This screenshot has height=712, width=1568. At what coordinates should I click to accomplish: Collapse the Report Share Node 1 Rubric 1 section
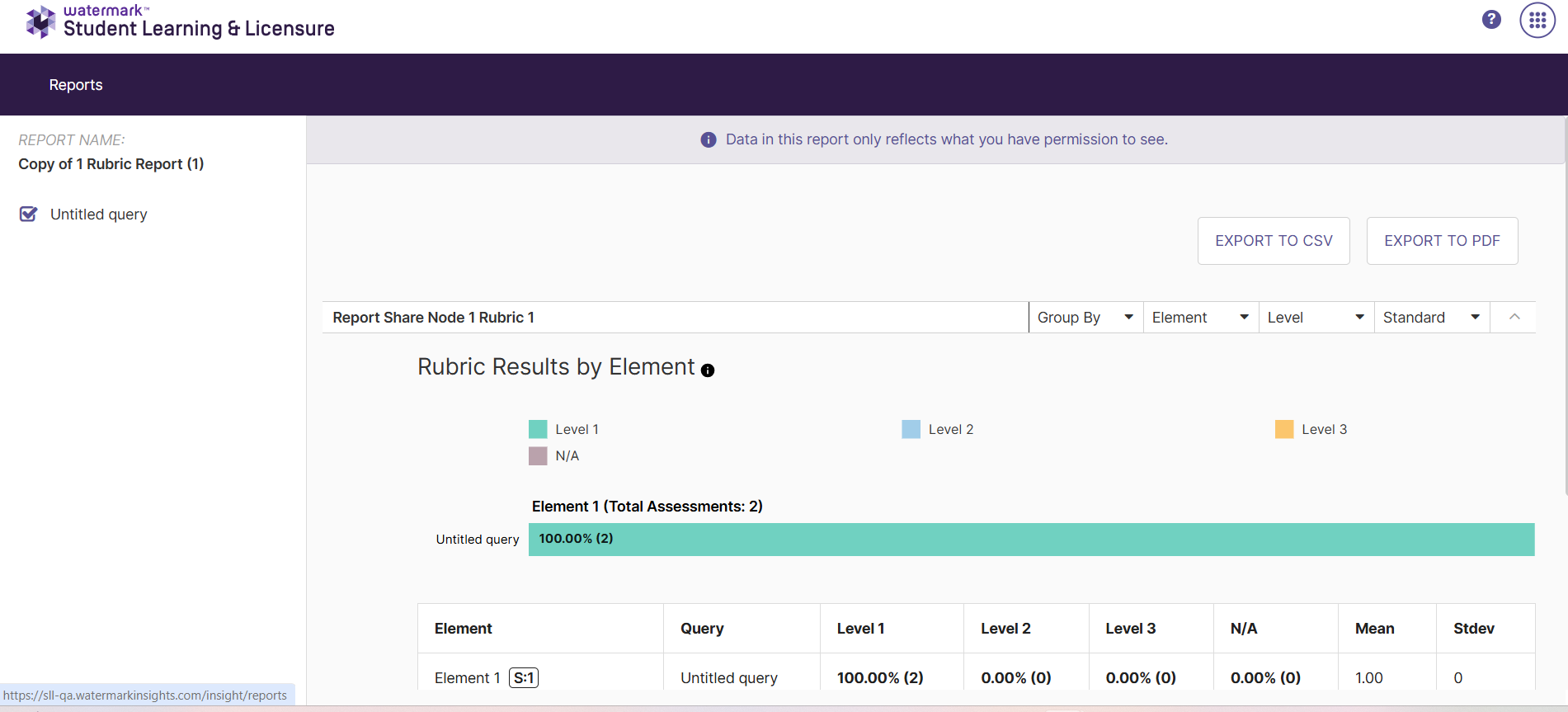(x=1514, y=317)
